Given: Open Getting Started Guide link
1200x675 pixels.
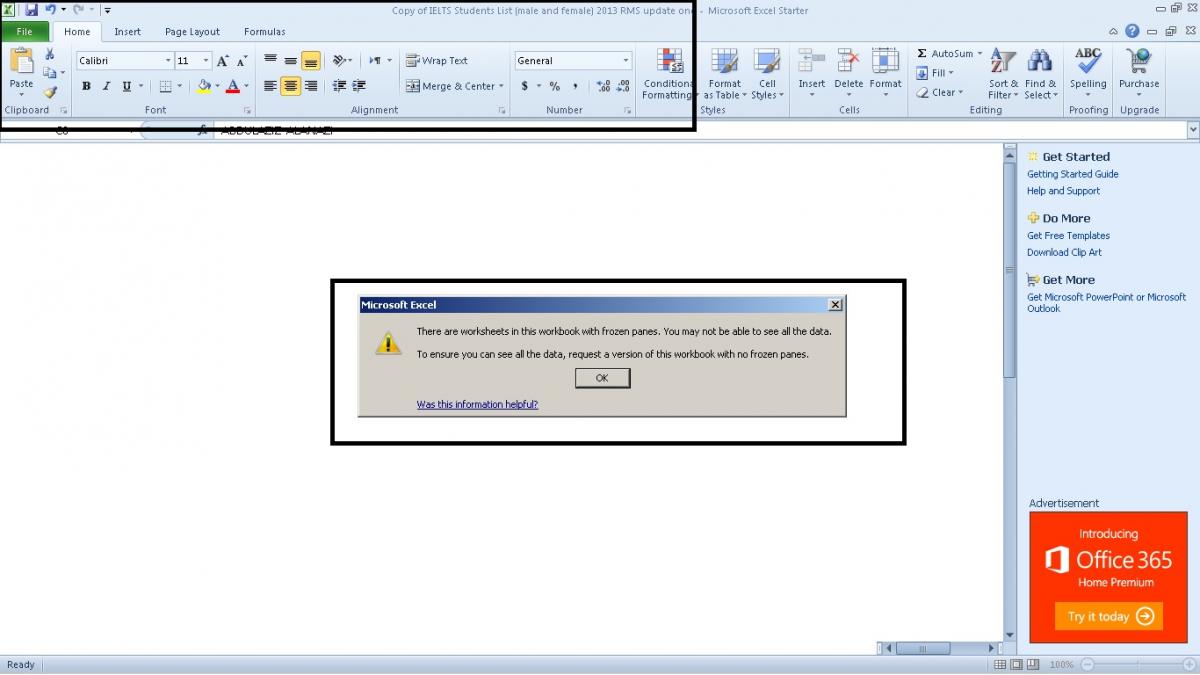Looking at the screenshot, I should (x=1073, y=174).
